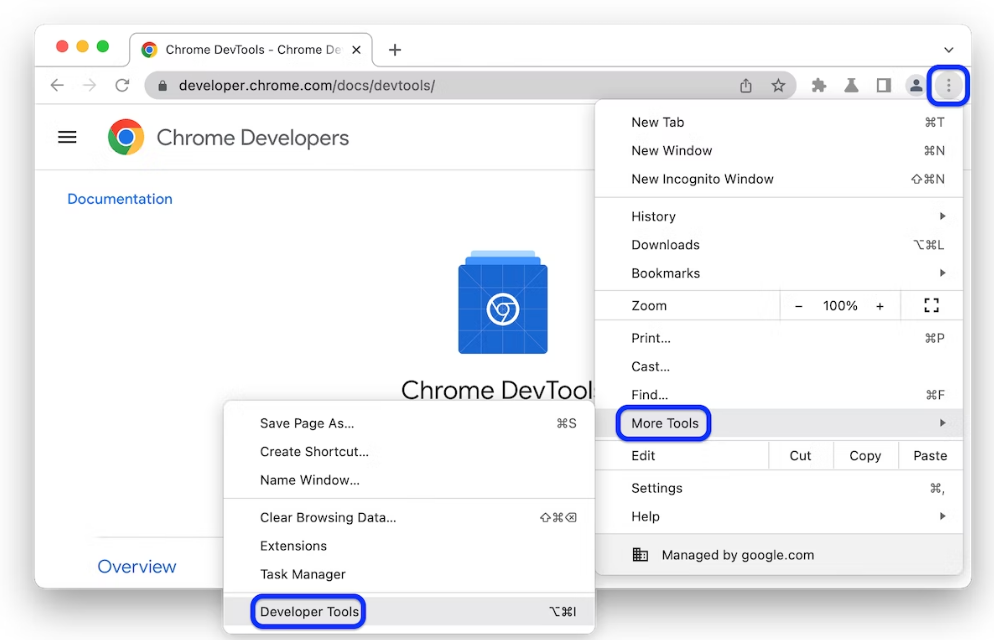Select Cast... menu item
The image size is (994, 640).
coord(778,366)
